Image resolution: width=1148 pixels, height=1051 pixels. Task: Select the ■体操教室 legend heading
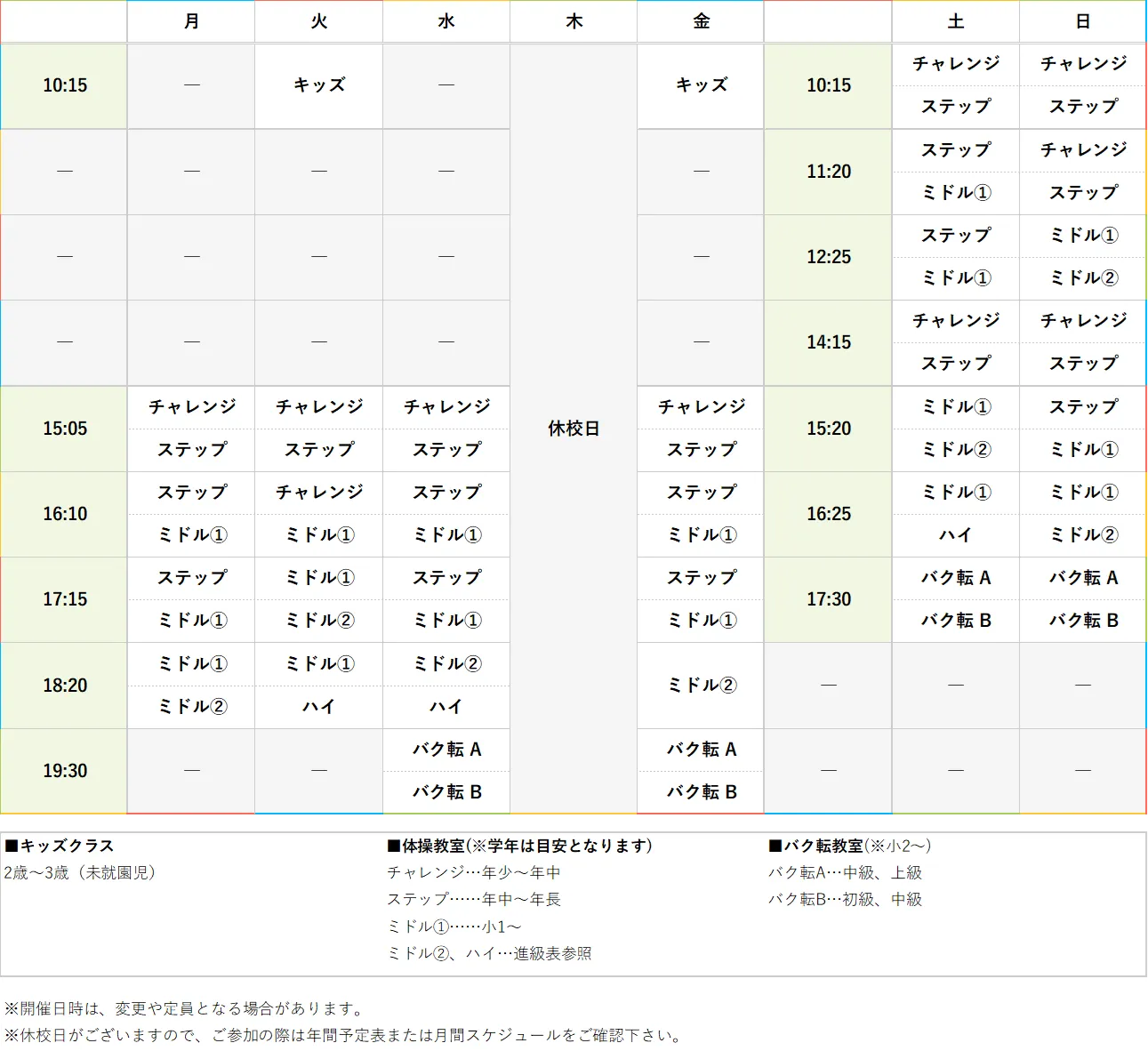[519, 846]
